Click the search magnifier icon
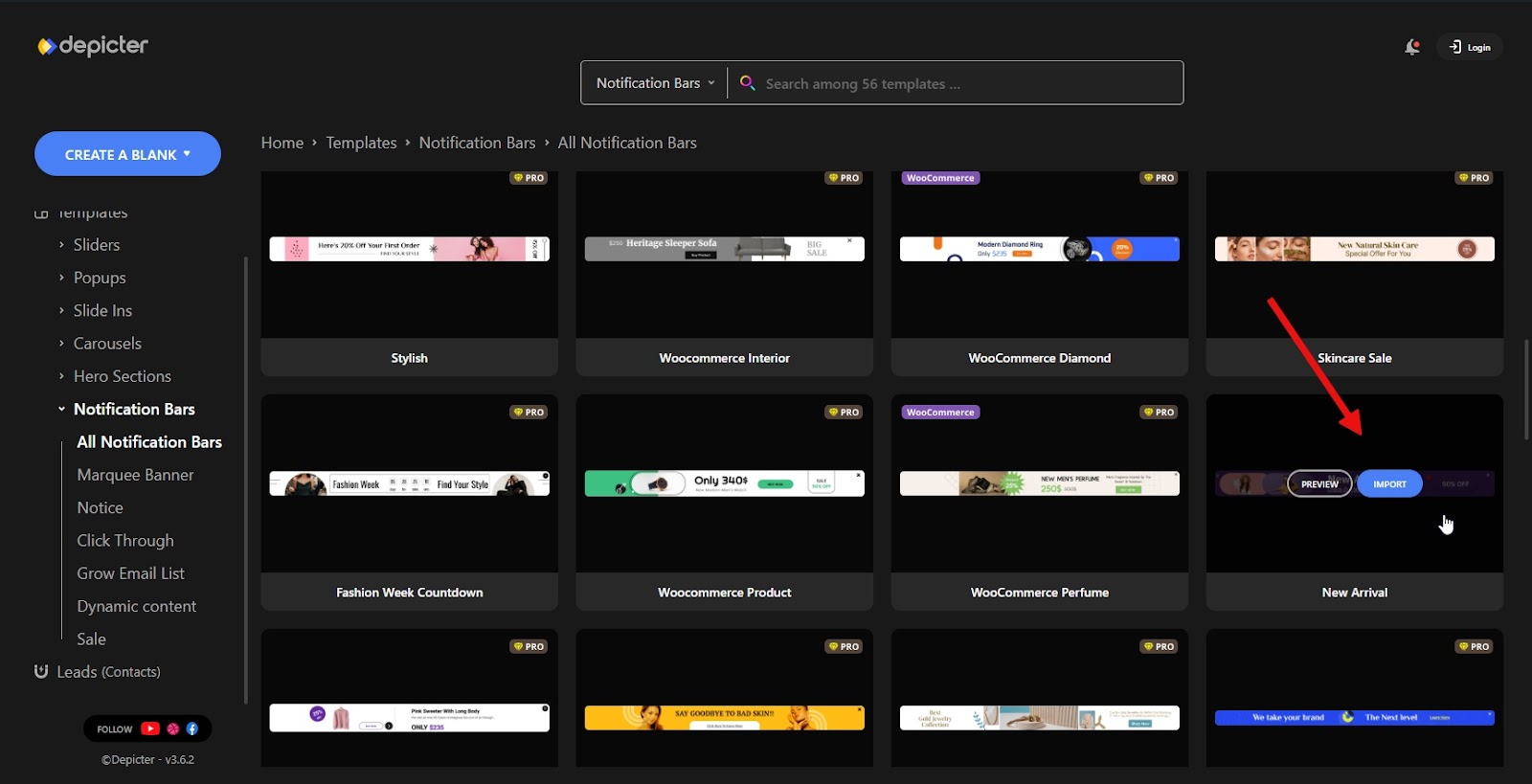The height and width of the screenshot is (784, 1532). coord(748,83)
